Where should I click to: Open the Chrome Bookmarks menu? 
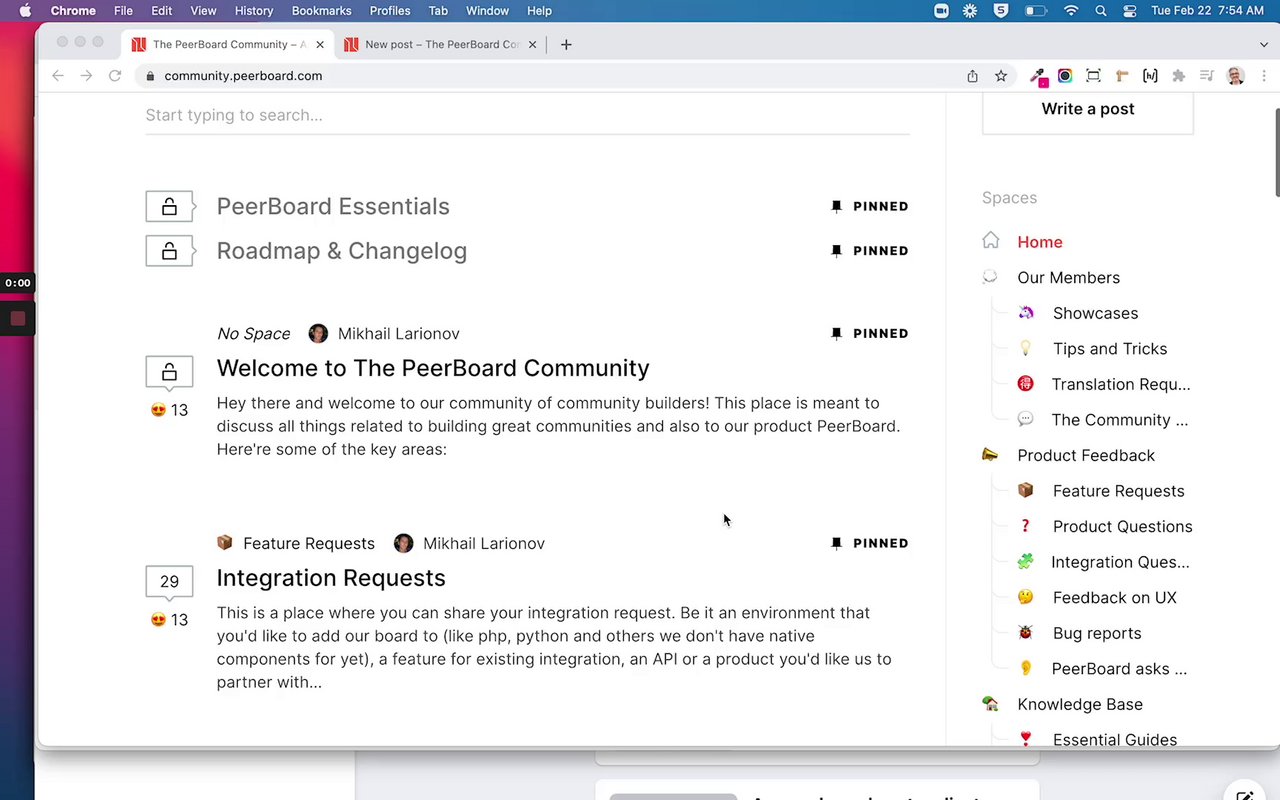coord(321,11)
